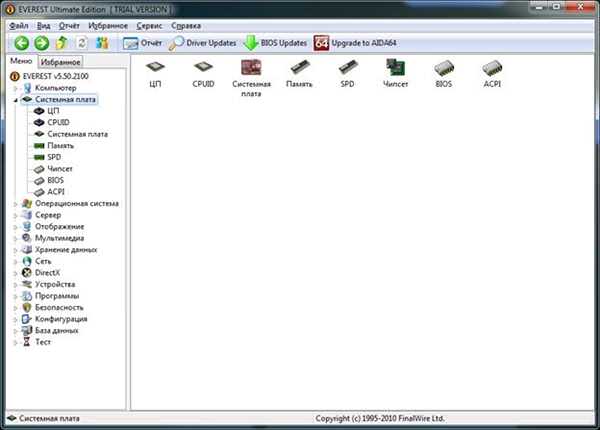Expand the Отображение tree node
The width and height of the screenshot is (600, 430).
16,227
